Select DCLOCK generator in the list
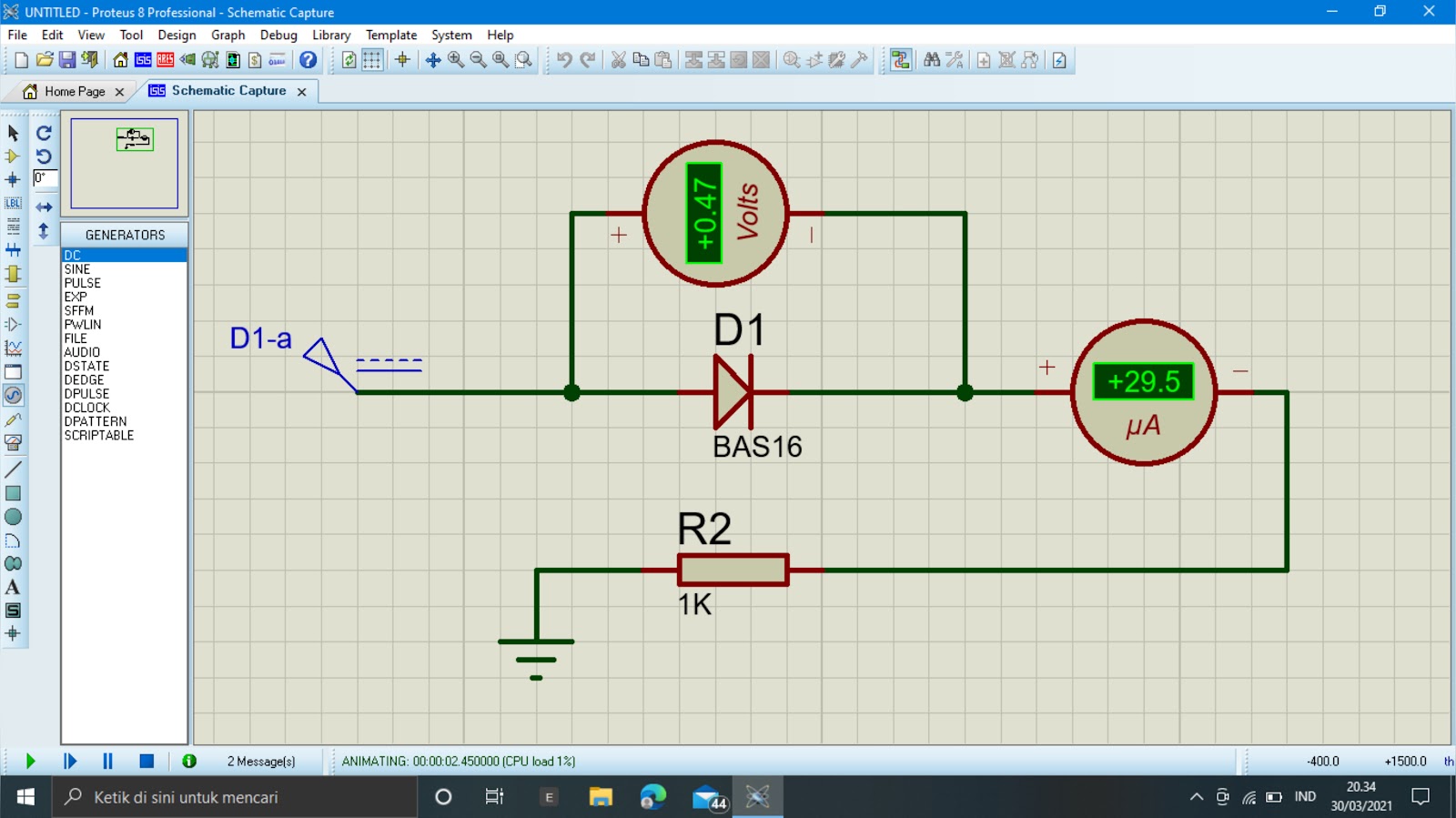 click(x=125, y=408)
